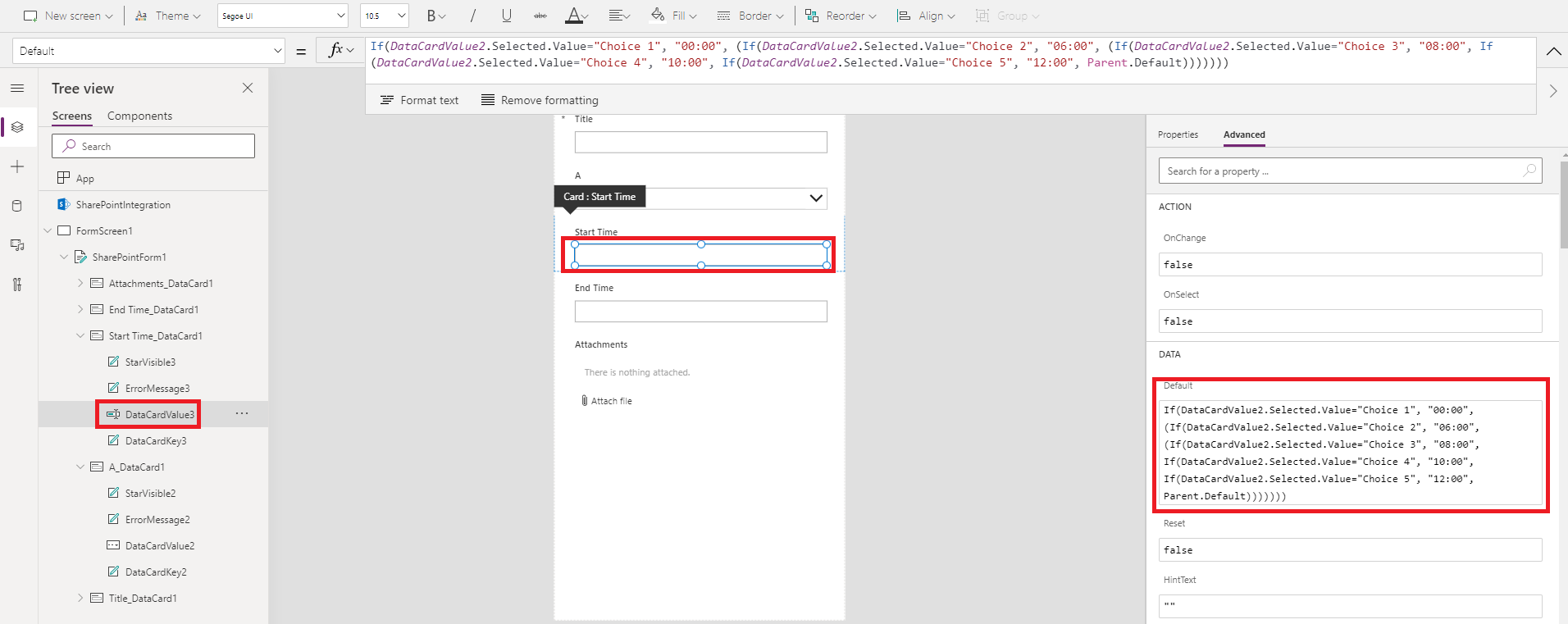Open the Advanced tools icon
1568x624 pixels.
(x=17, y=285)
